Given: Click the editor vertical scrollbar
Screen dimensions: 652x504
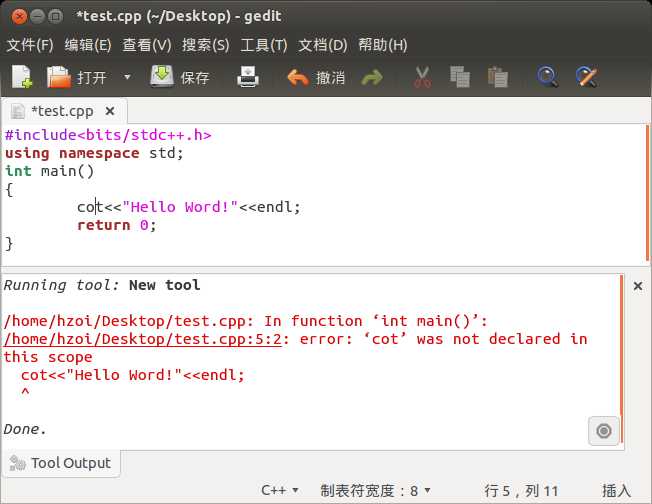Looking at the screenshot, I should [647, 193].
